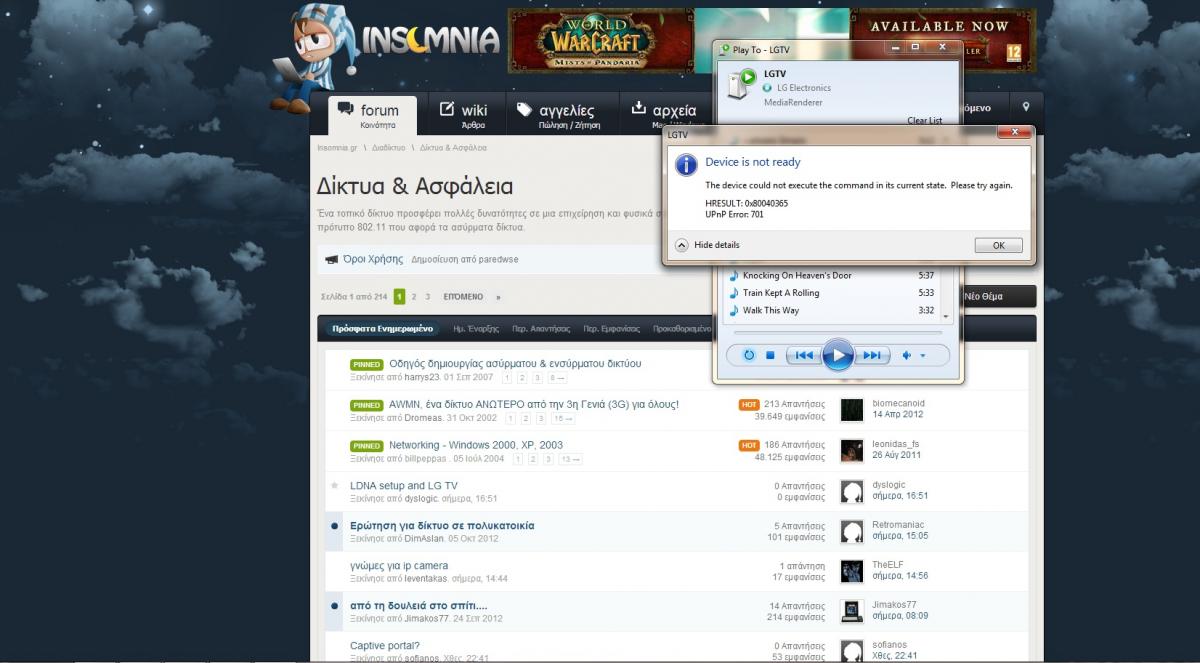Open the sofianos last poster link
This screenshot has height=663, width=1200.
[x=890, y=645]
